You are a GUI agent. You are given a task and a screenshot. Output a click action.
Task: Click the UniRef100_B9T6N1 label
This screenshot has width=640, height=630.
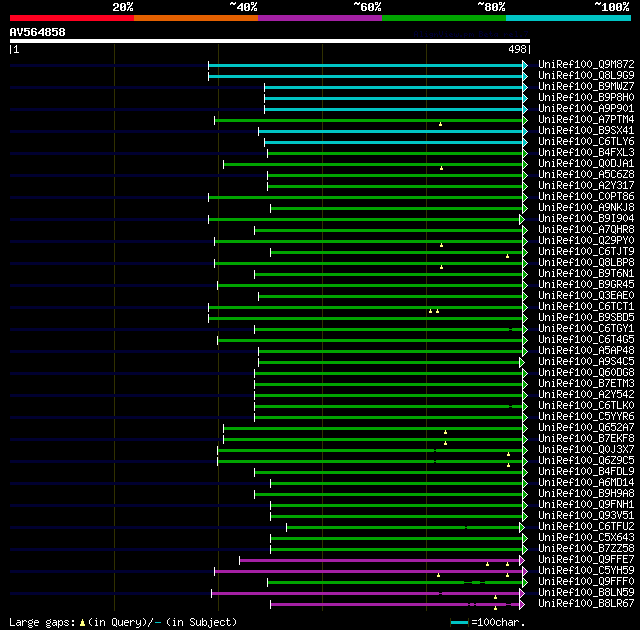586,274
